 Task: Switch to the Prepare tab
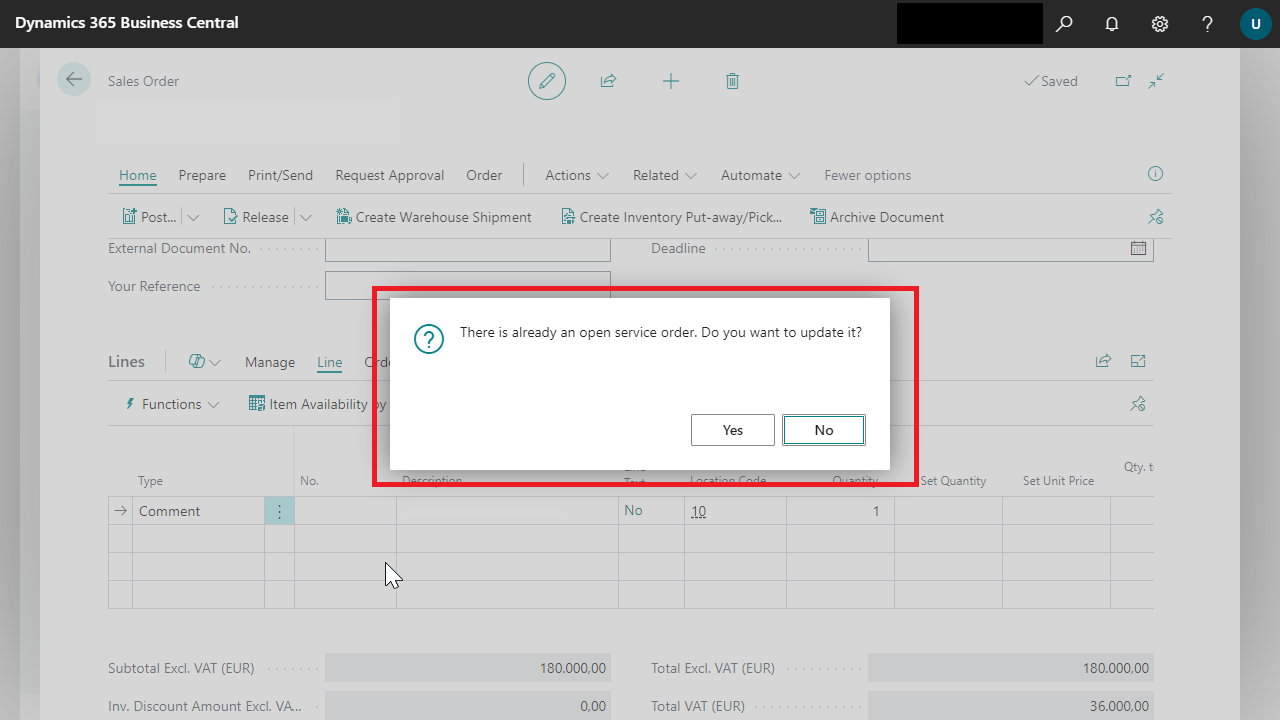[202, 175]
